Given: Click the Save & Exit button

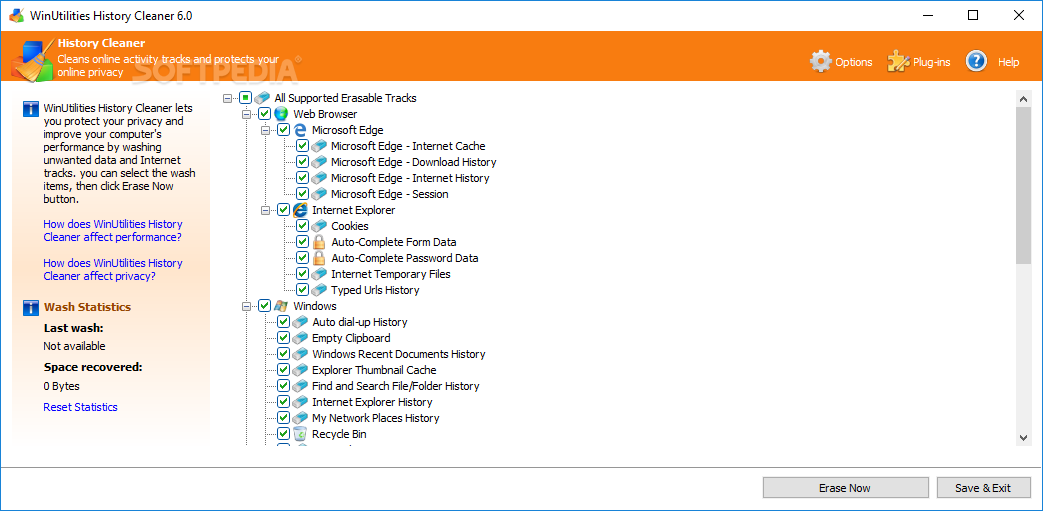Looking at the screenshot, I should click(983, 488).
